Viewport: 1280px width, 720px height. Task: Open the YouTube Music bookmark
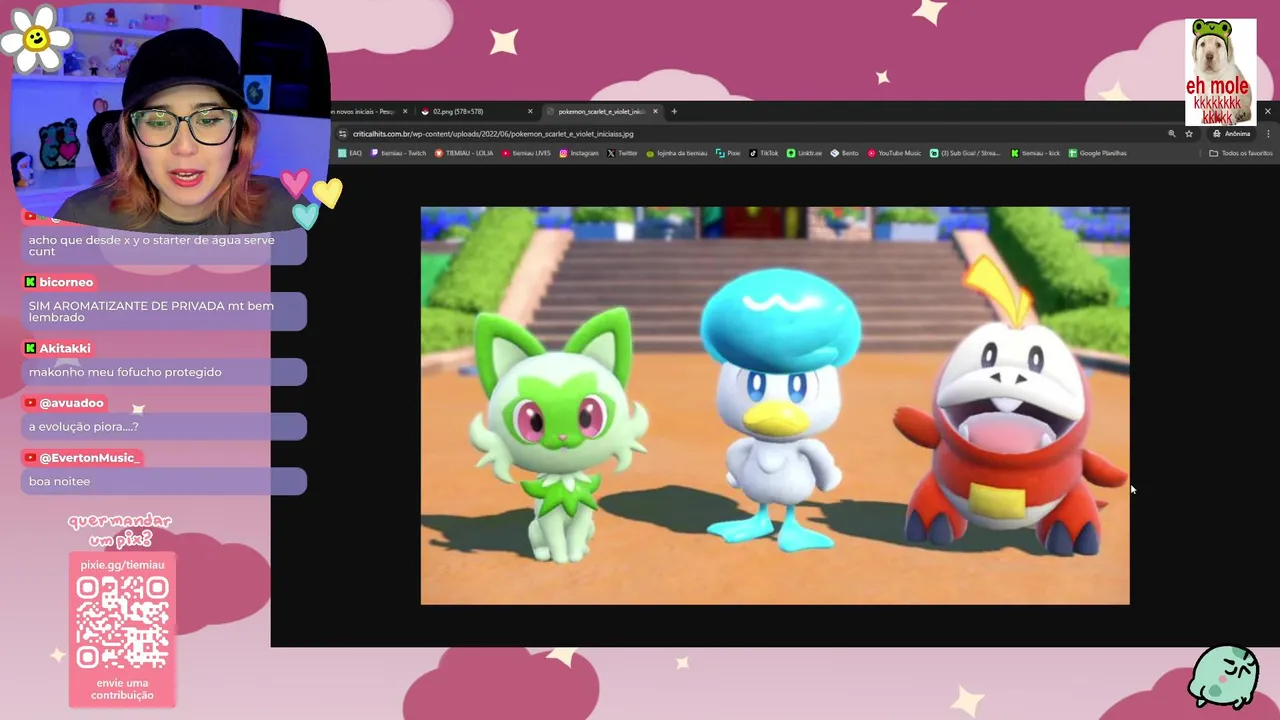click(894, 153)
